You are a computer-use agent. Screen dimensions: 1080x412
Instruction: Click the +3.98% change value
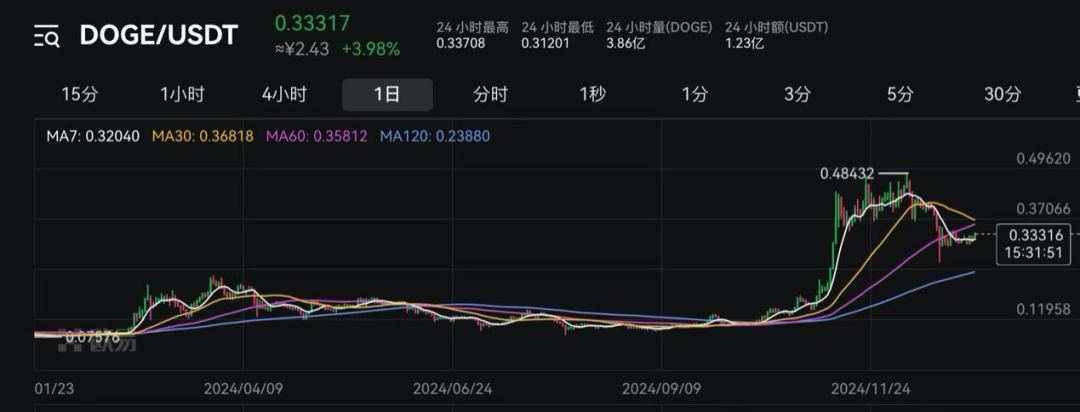(x=371, y=50)
